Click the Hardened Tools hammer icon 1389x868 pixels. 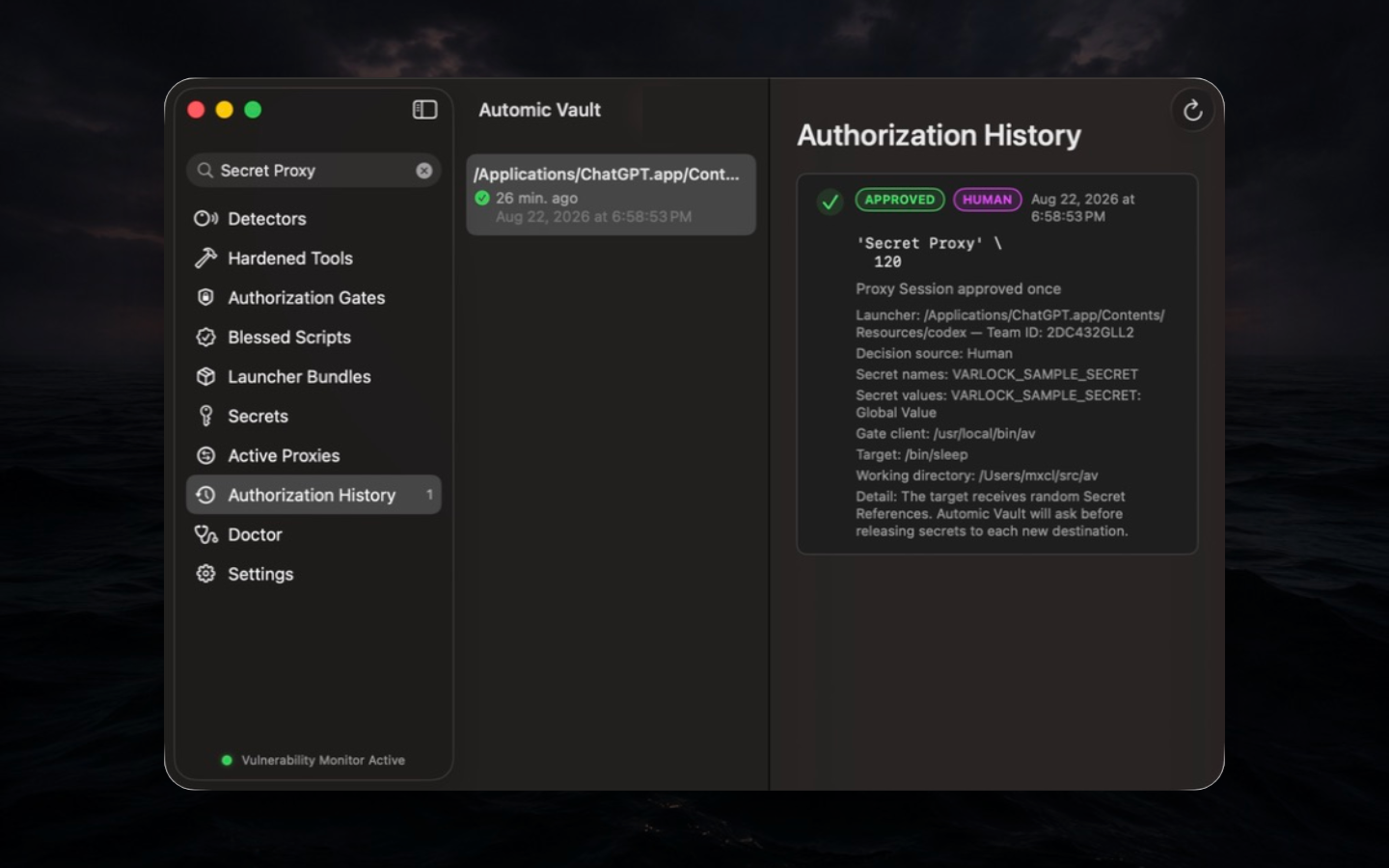(205, 258)
